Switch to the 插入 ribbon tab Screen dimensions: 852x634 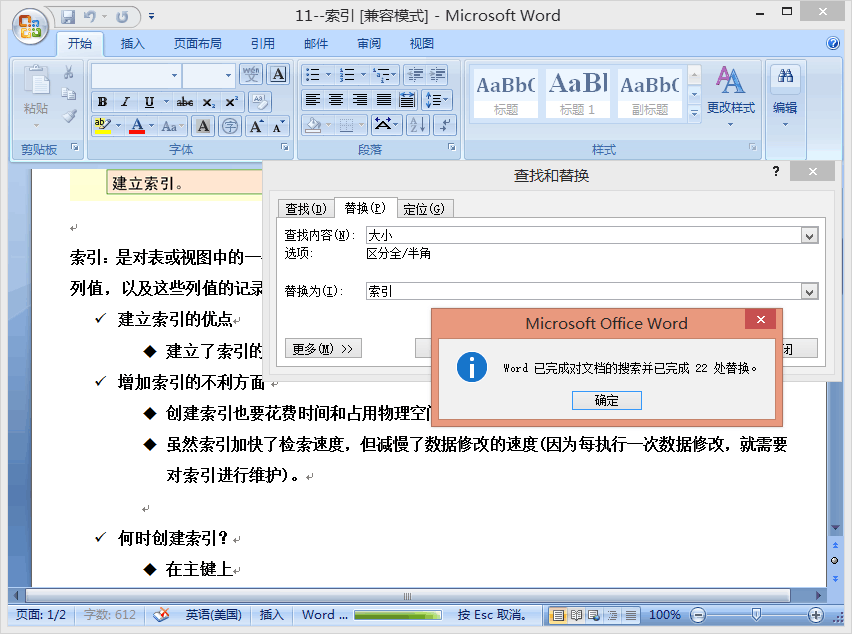coord(133,43)
